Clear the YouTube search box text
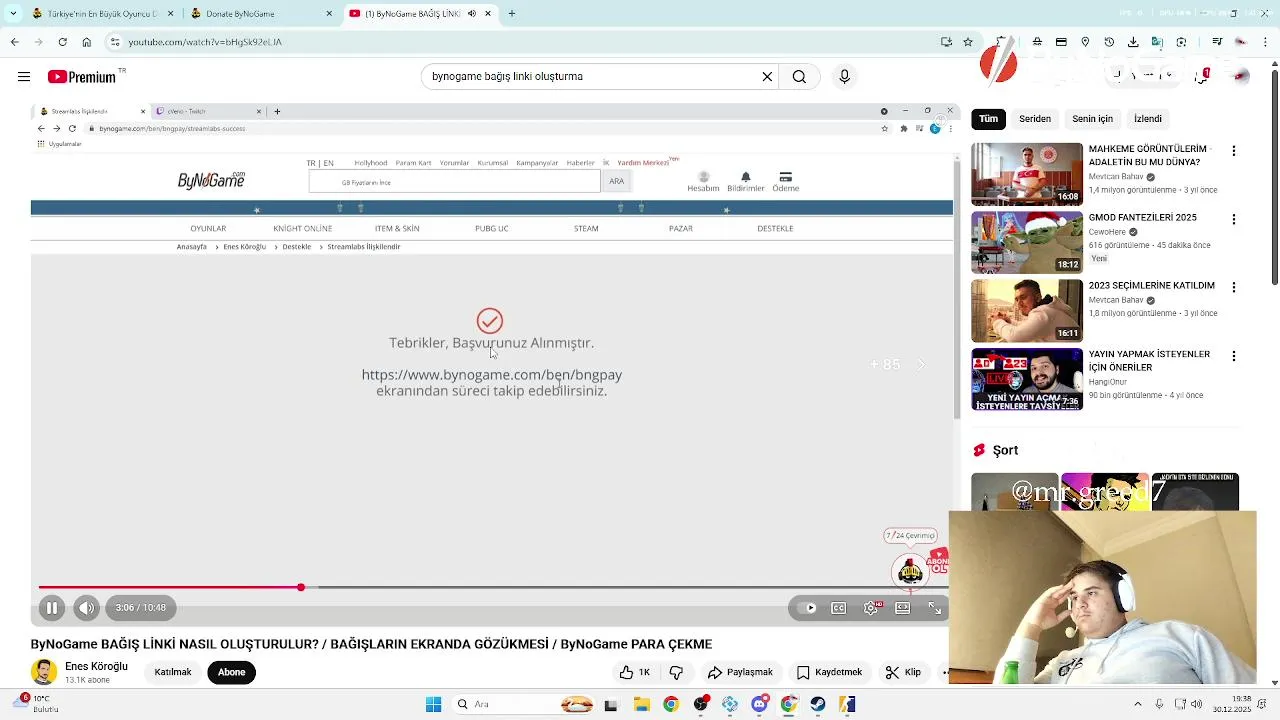This screenshot has height=720, width=1280. pyautogui.click(x=767, y=77)
